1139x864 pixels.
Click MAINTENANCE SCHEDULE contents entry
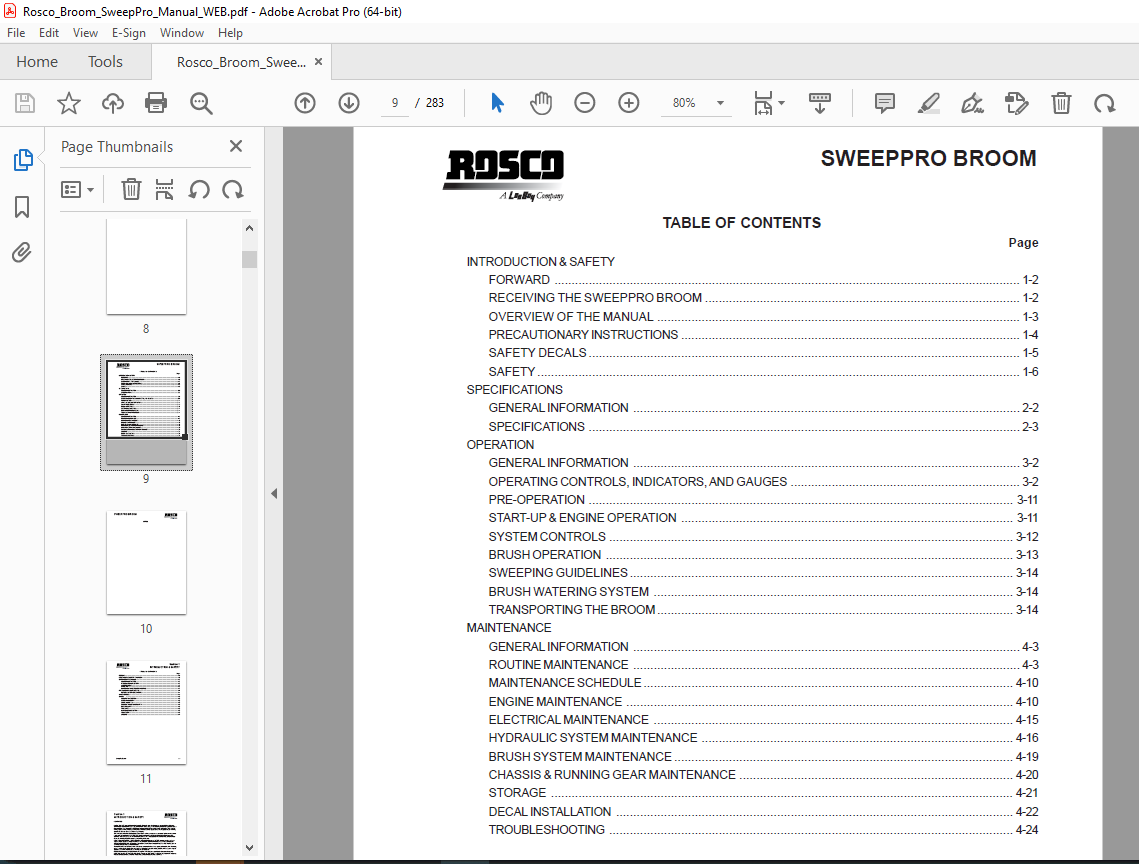coord(763,683)
